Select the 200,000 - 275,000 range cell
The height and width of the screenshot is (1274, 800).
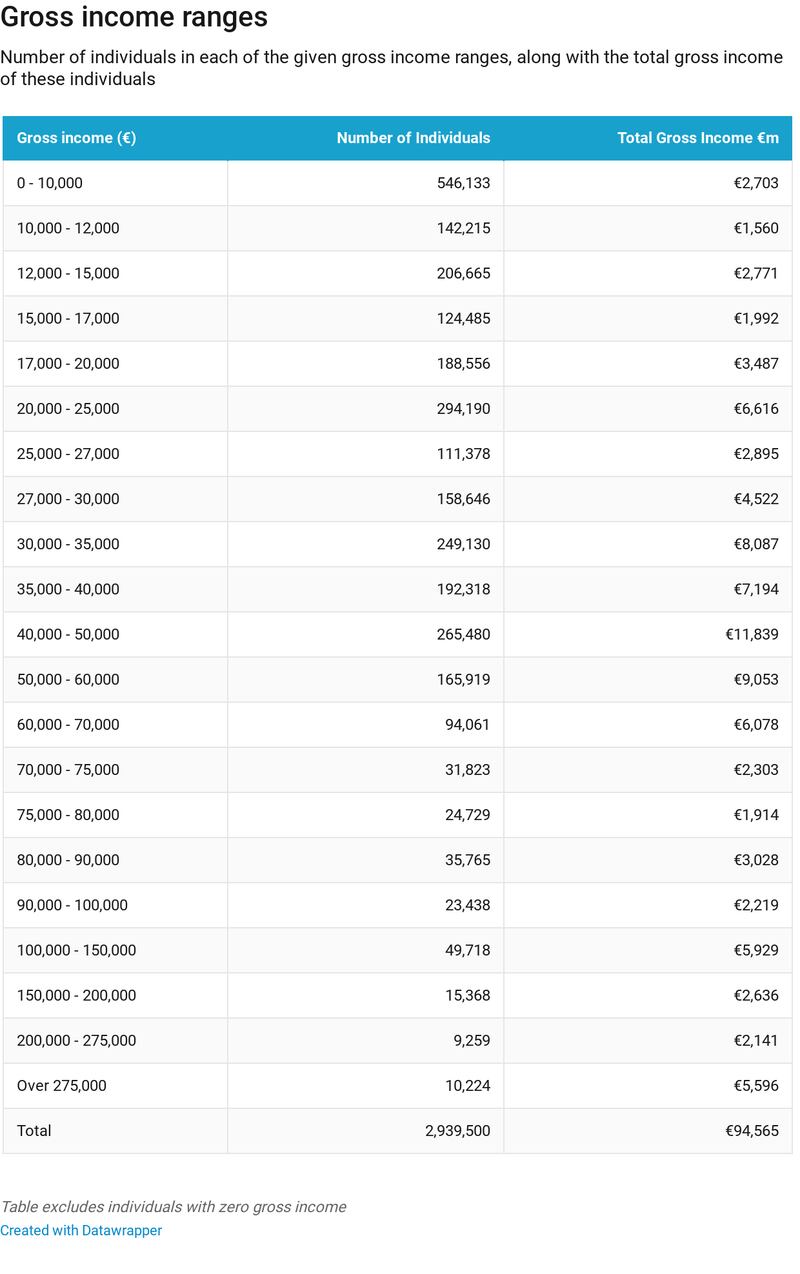click(x=76, y=1040)
